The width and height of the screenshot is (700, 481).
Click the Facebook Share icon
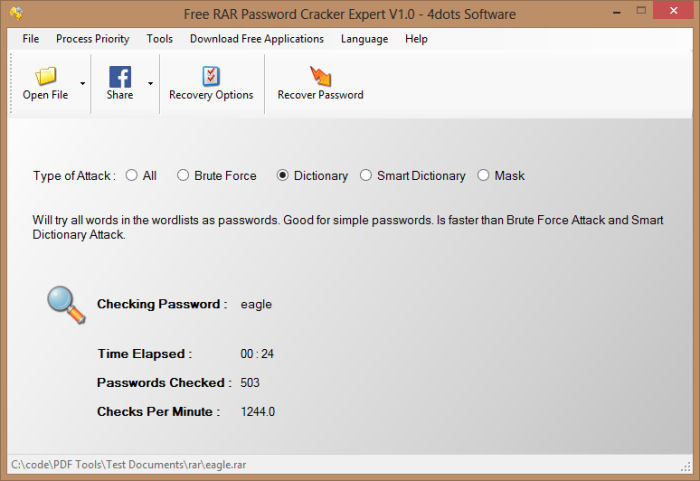point(120,77)
